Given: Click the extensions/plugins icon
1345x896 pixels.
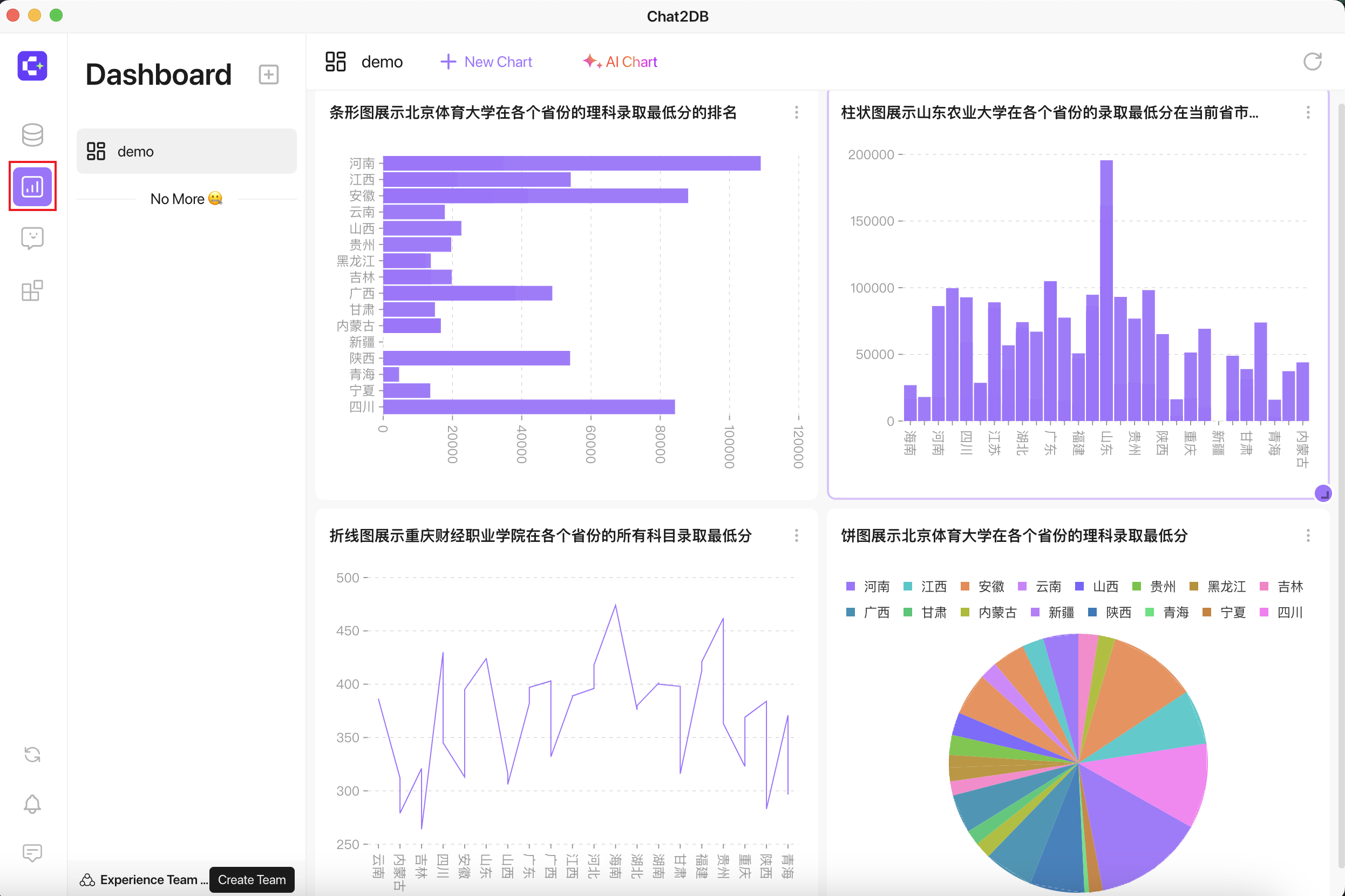Looking at the screenshot, I should (31, 290).
